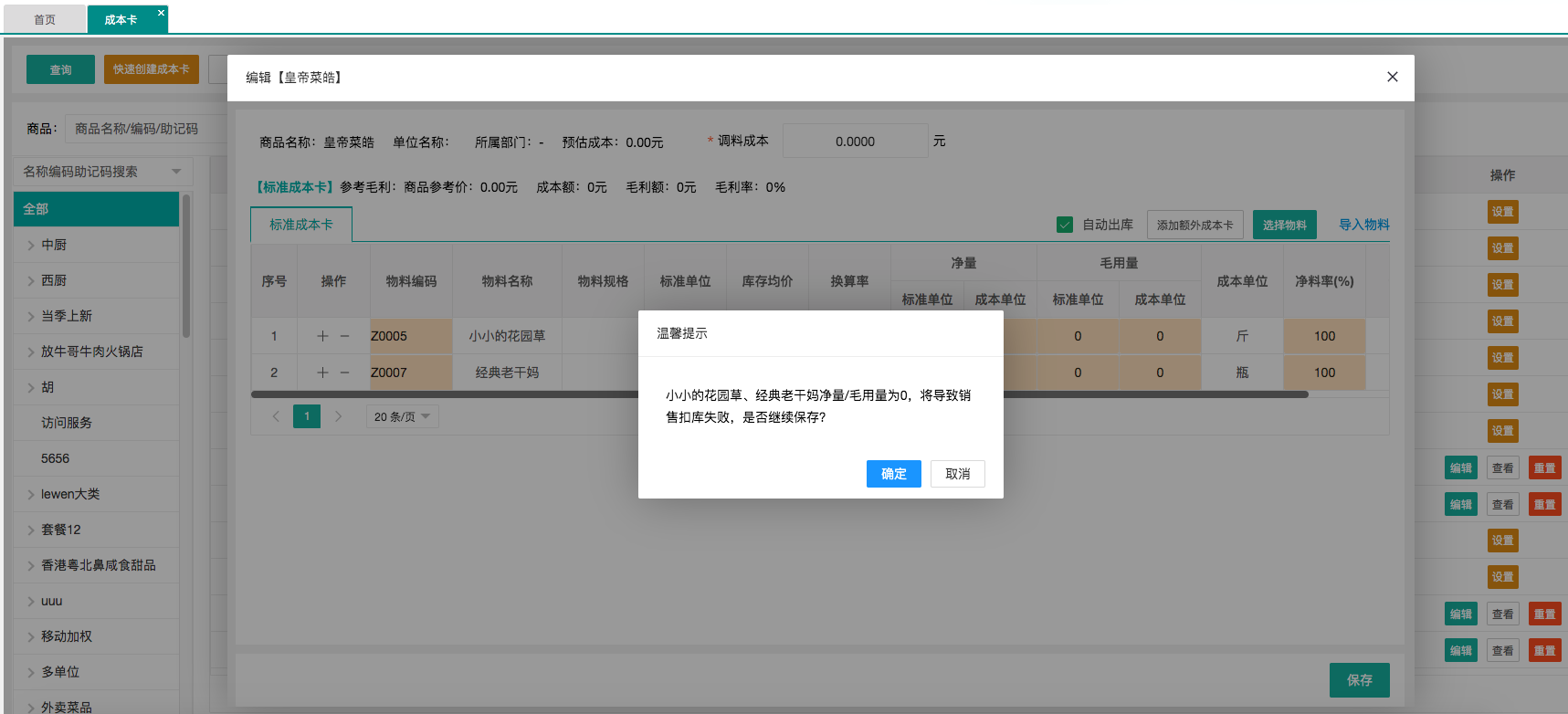The width and height of the screenshot is (1568, 714).
Task: Select the 访问服务 category
Action: [x=67, y=423]
